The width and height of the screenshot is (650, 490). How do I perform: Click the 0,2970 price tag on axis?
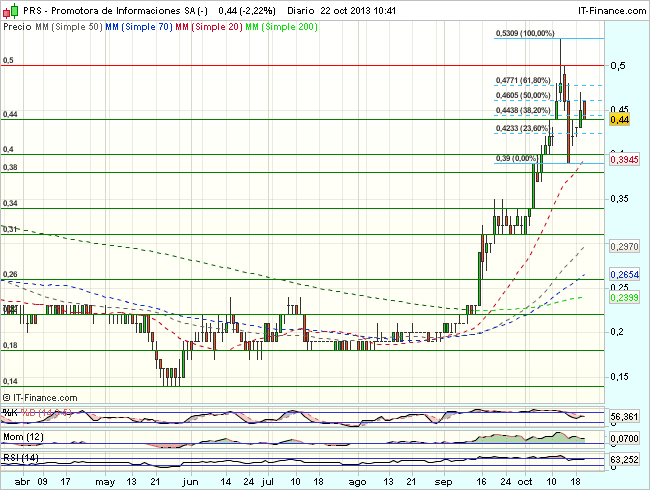pyautogui.click(x=623, y=245)
